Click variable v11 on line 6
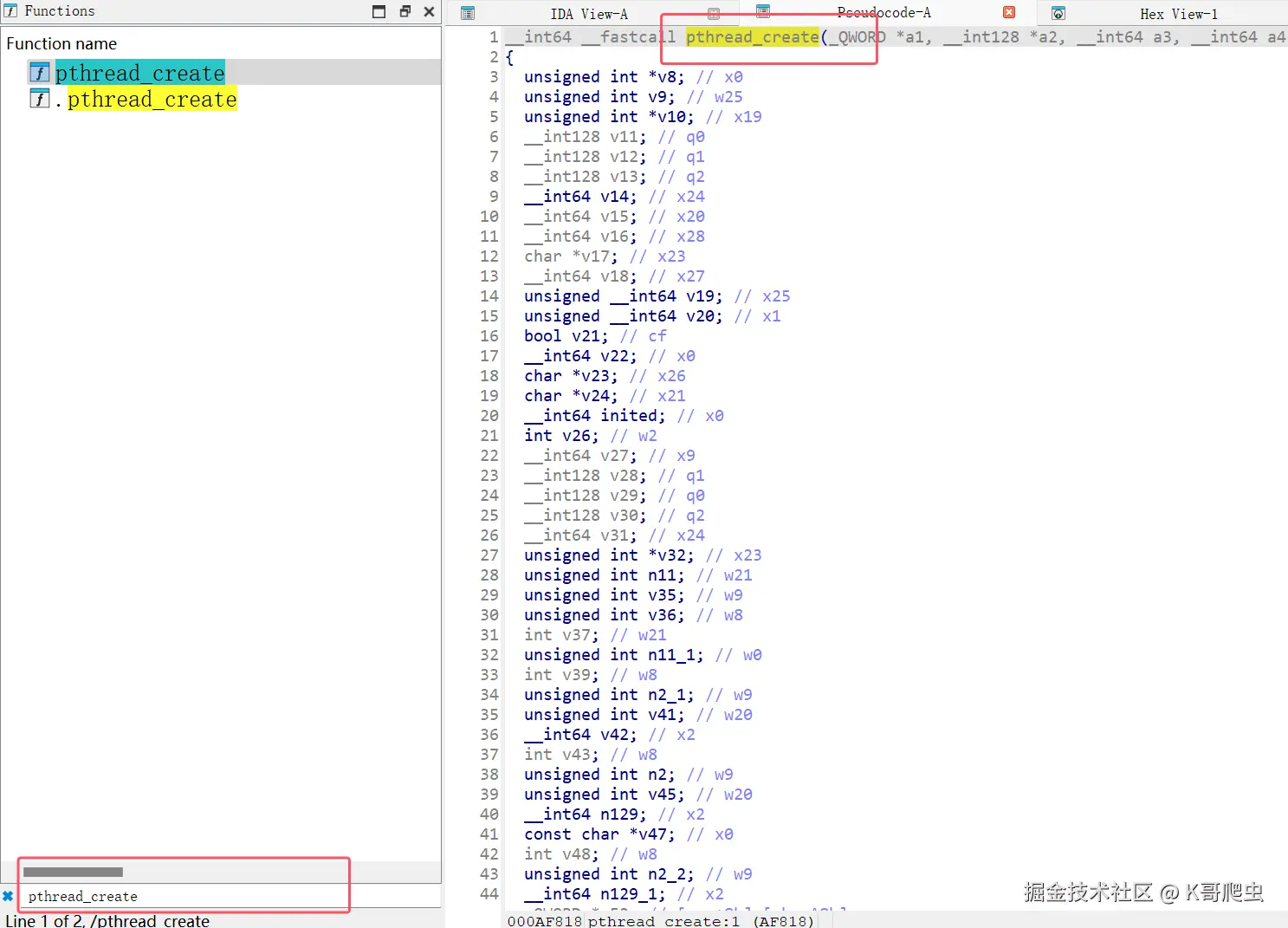 [x=624, y=137]
